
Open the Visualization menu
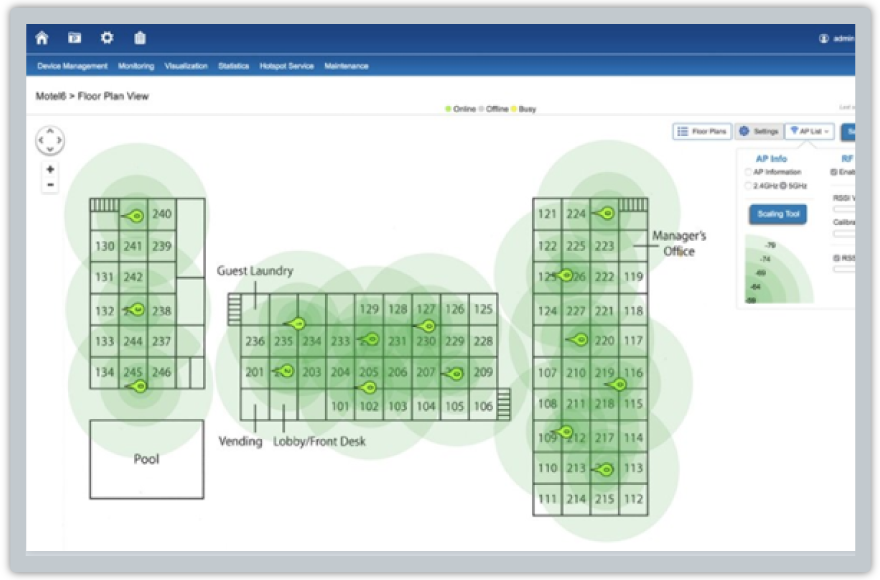pyautogui.click(x=186, y=66)
